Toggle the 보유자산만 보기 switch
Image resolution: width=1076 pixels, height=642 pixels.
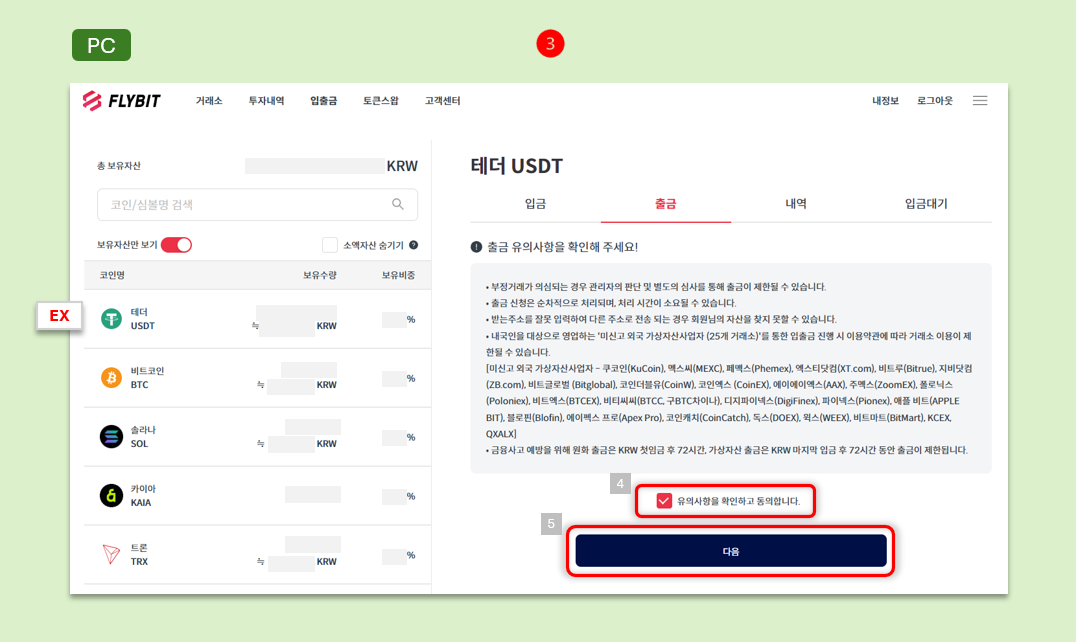tap(174, 243)
